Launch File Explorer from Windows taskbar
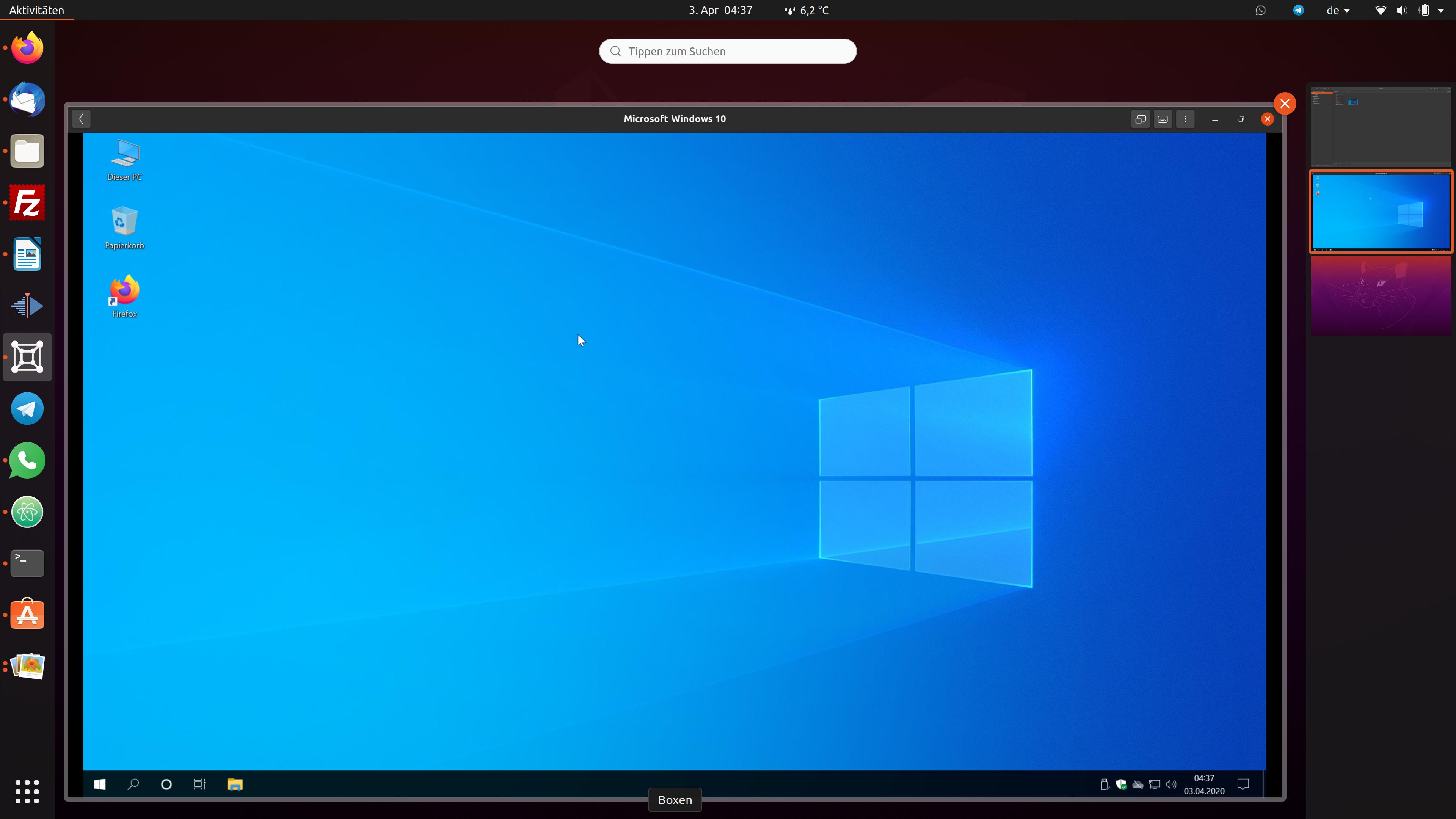Image resolution: width=1456 pixels, height=819 pixels. pos(235,784)
